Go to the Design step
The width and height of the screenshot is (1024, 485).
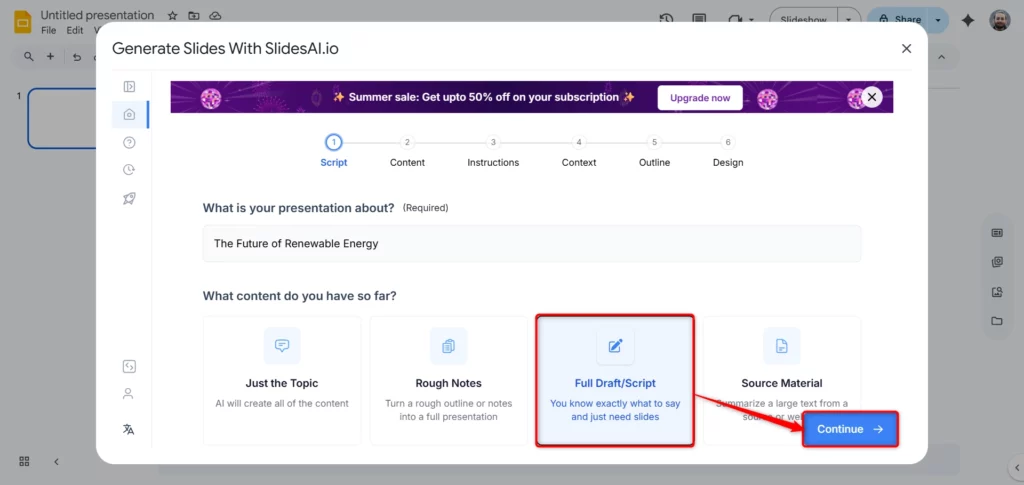pyautogui.click(x=728, y=143)
